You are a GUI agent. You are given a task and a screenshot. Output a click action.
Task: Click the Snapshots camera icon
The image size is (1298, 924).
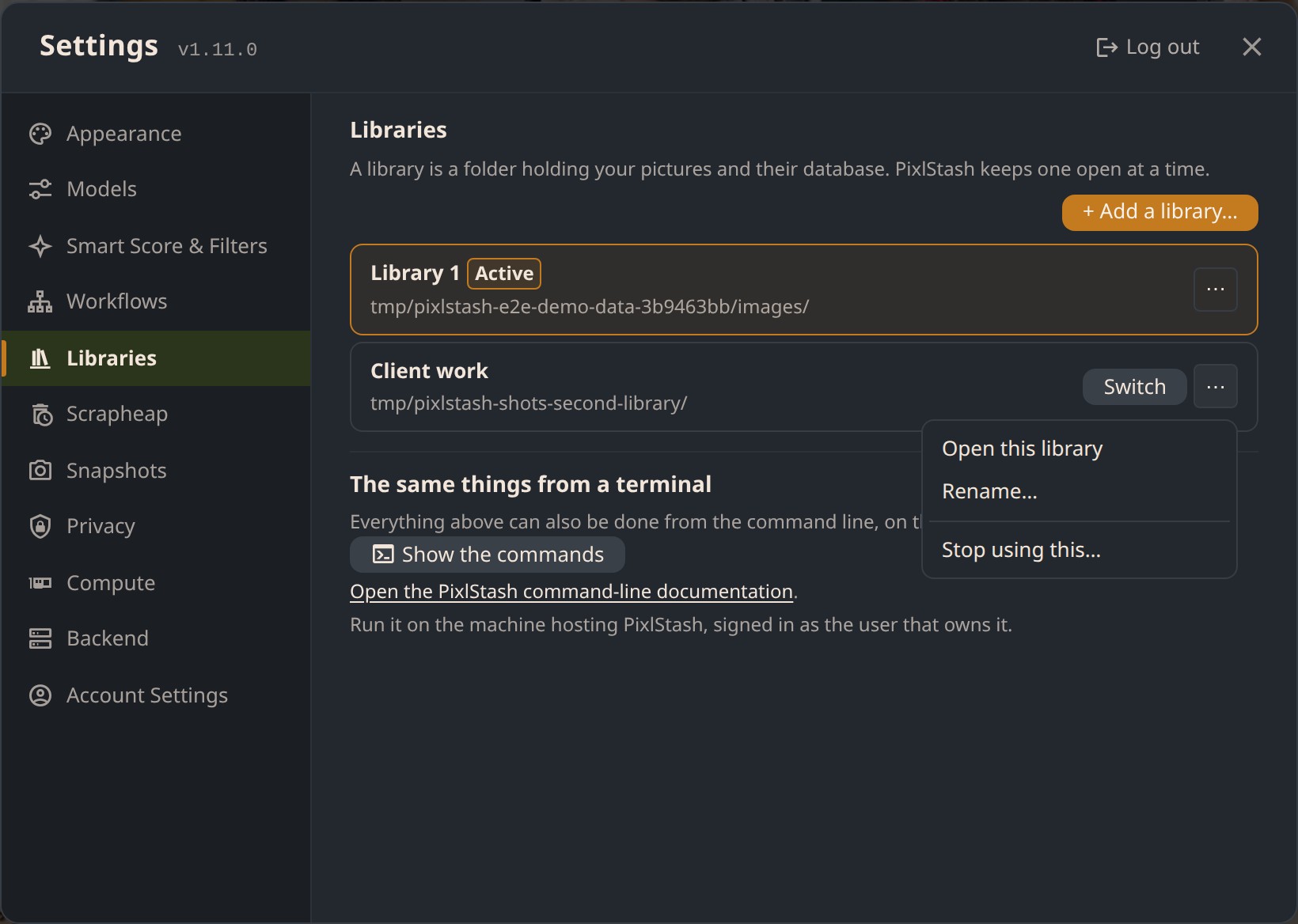40,471
